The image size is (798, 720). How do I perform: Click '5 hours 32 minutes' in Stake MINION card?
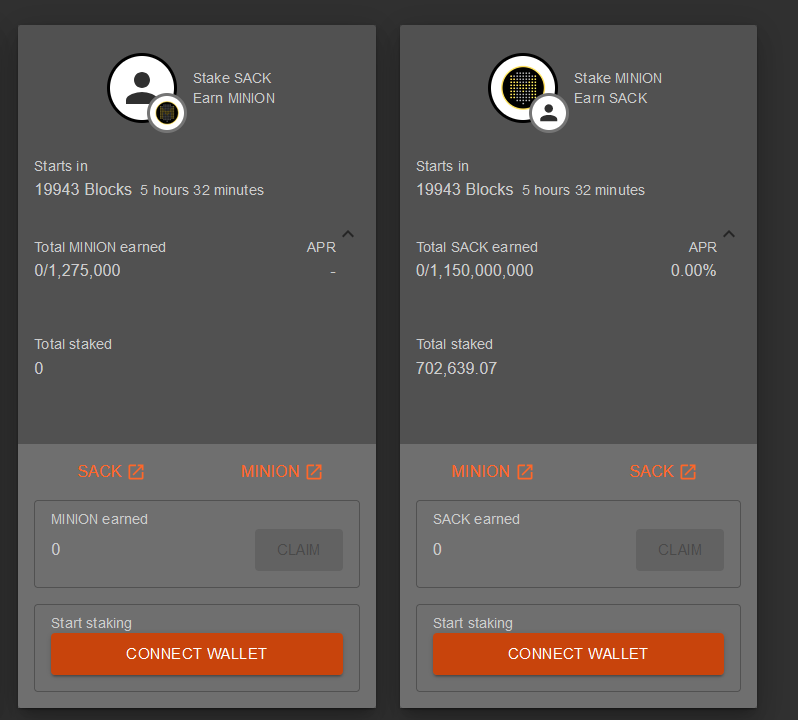[583, 190]
